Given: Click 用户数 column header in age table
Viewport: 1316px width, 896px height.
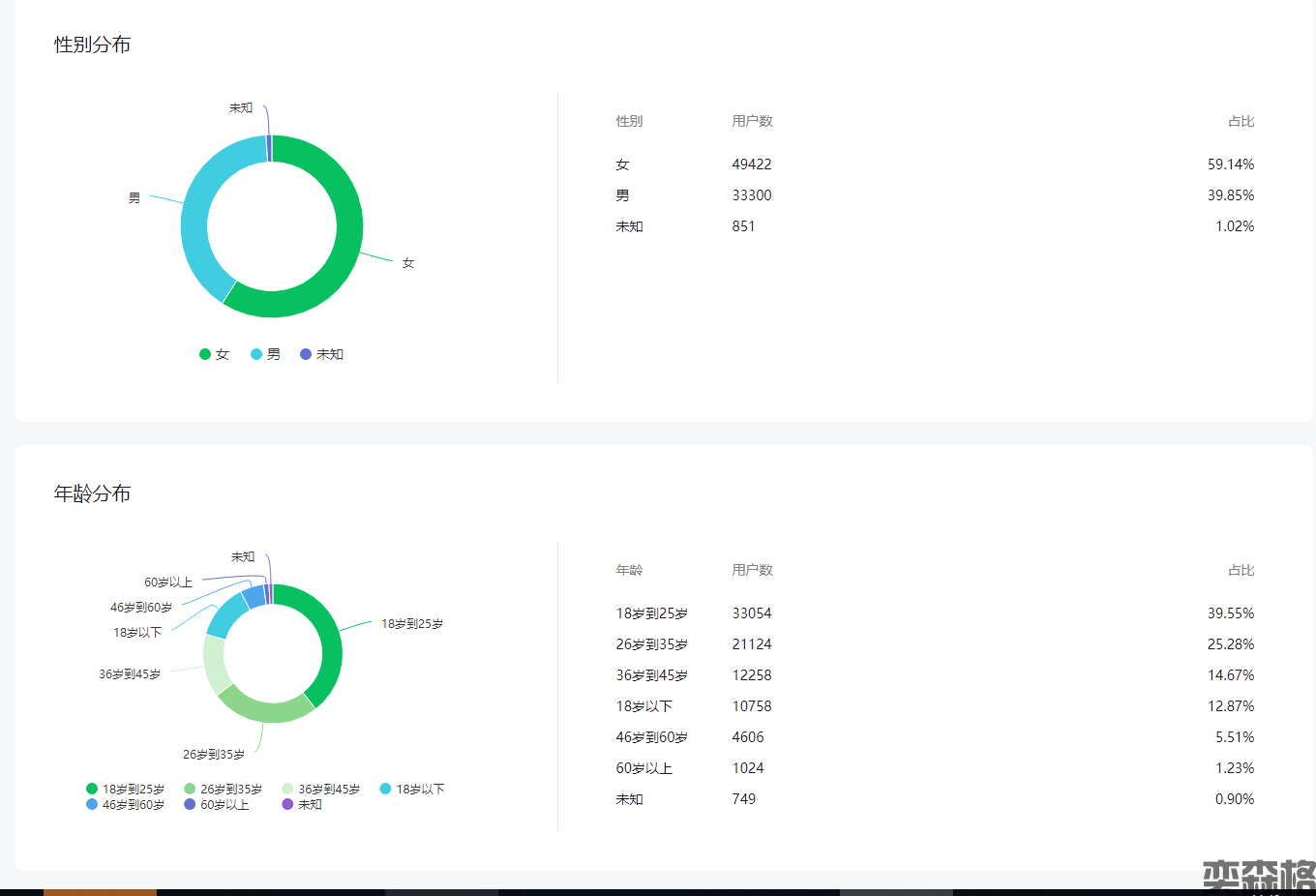Looking at the screenshot, I should click(x=752, y=570).
